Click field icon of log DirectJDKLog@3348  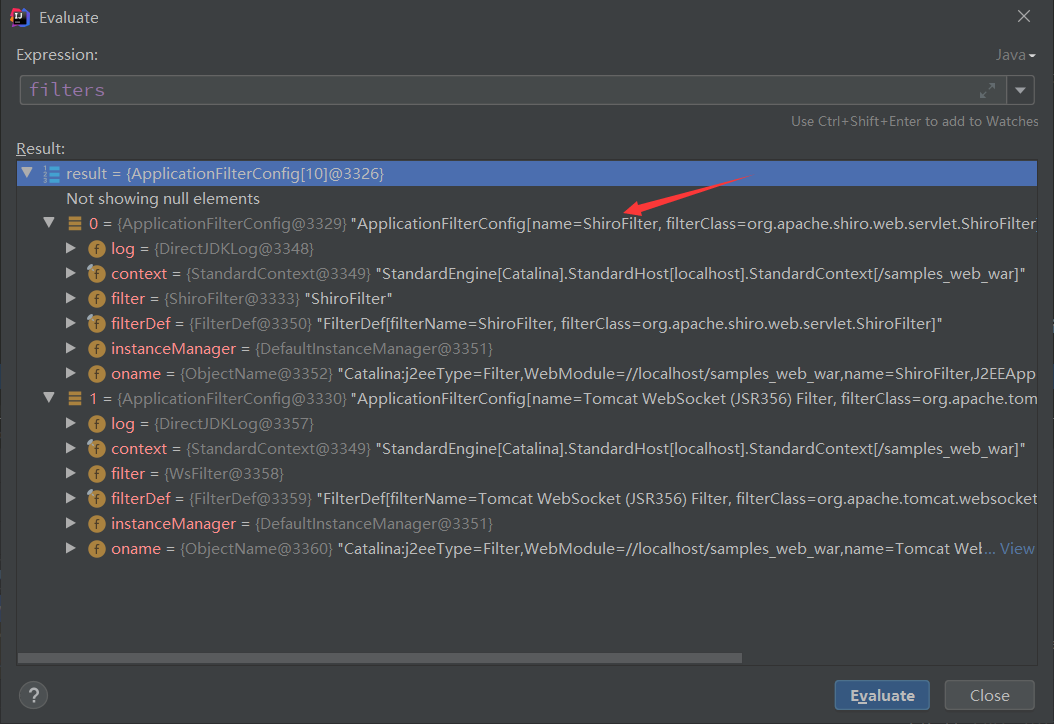[97, 249]
